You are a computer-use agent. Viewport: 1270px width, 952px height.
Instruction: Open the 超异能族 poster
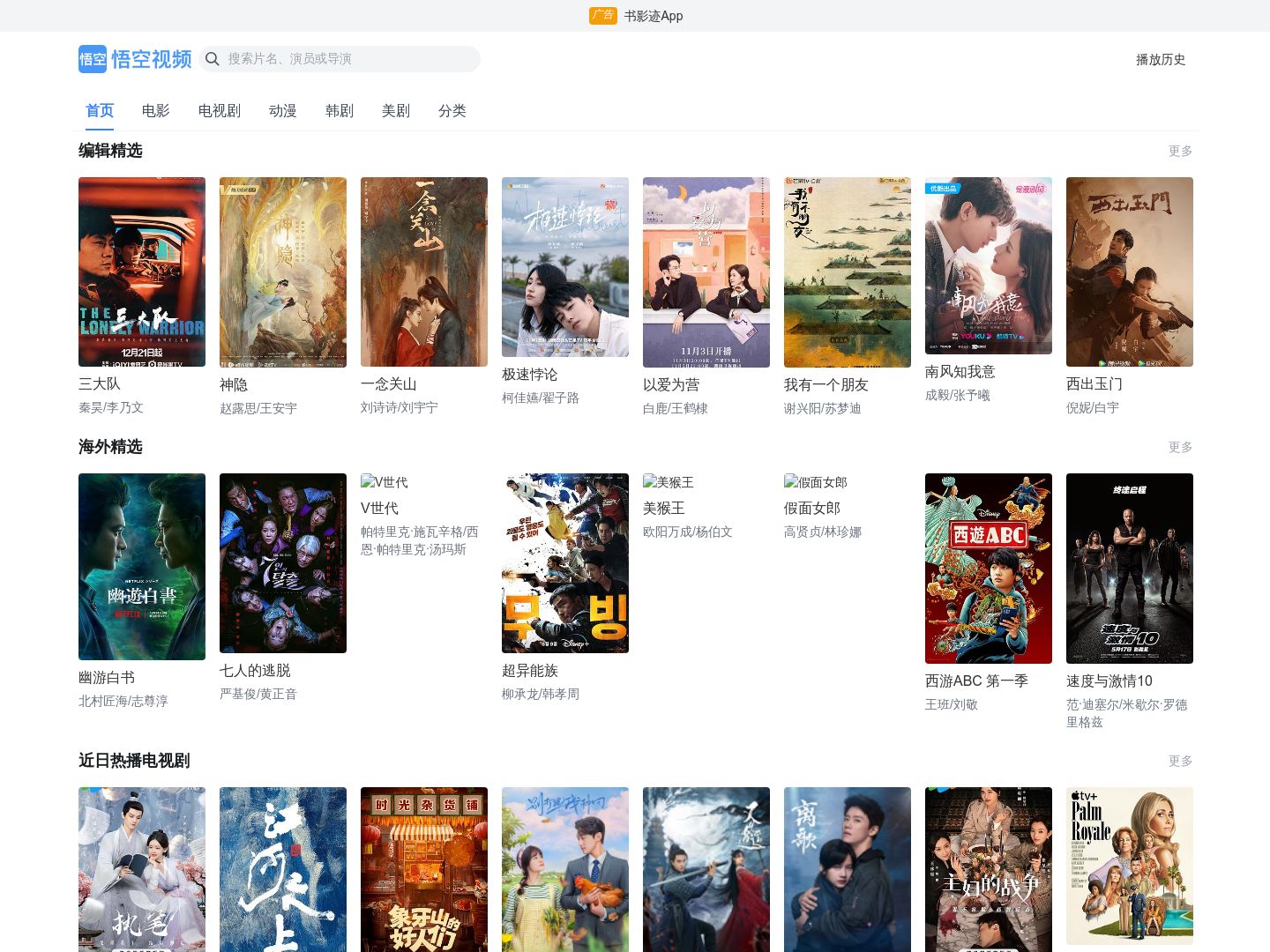(565, 563)
